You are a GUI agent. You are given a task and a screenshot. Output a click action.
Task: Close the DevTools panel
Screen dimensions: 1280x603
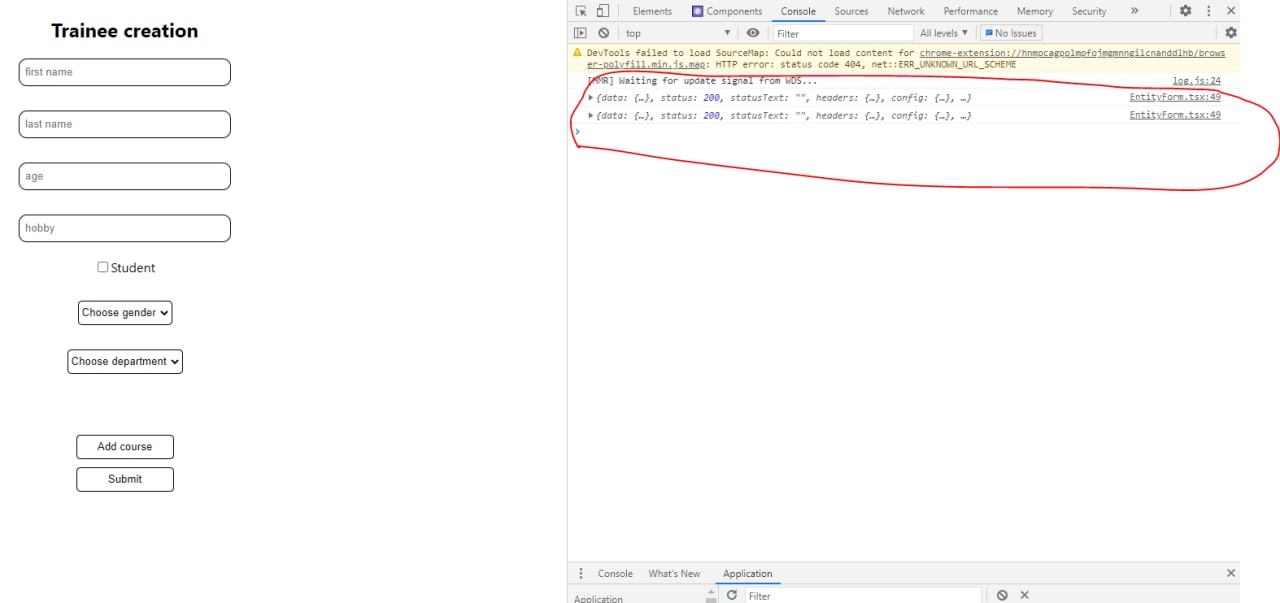(x=1231, y=11)
